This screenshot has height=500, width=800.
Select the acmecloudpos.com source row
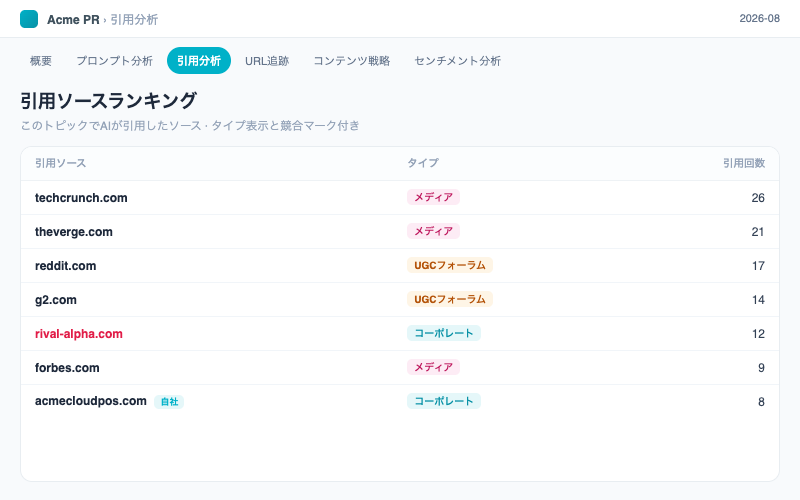pos(400,402)
